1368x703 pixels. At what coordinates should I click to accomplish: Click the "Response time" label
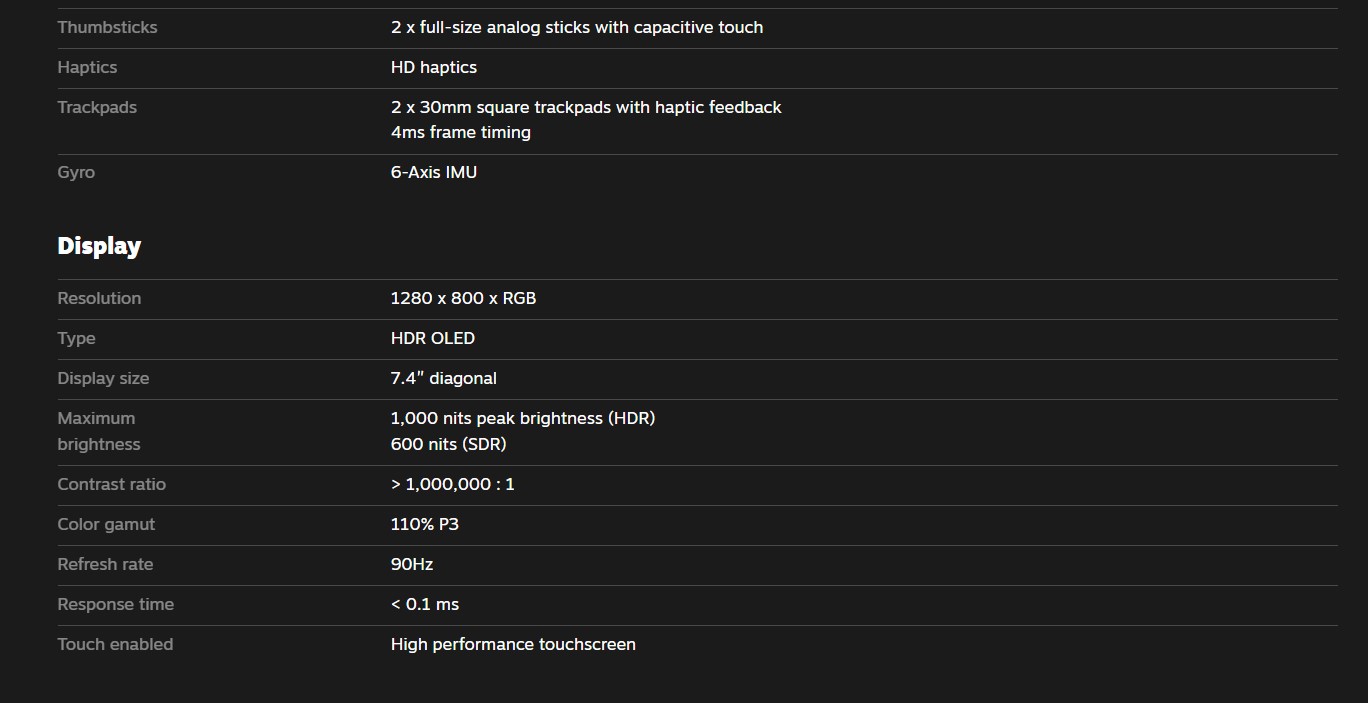[x=115, y=604]
